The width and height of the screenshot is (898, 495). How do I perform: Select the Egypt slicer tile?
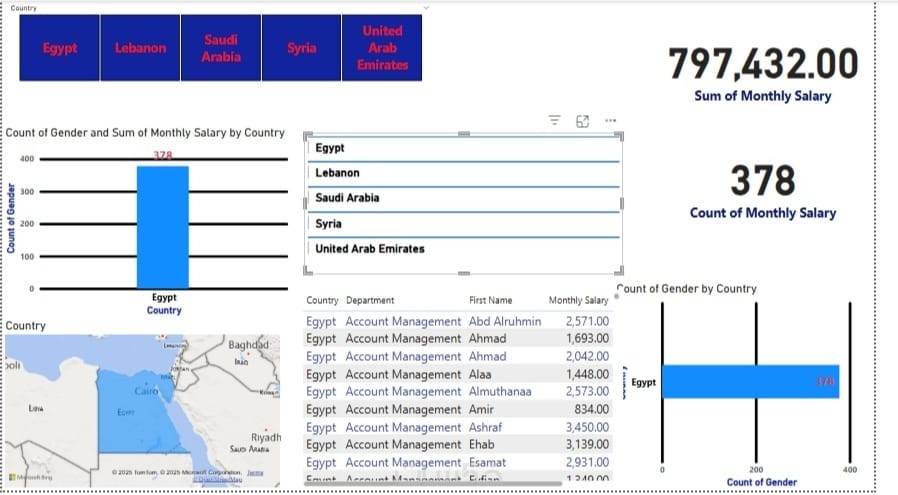60,48
